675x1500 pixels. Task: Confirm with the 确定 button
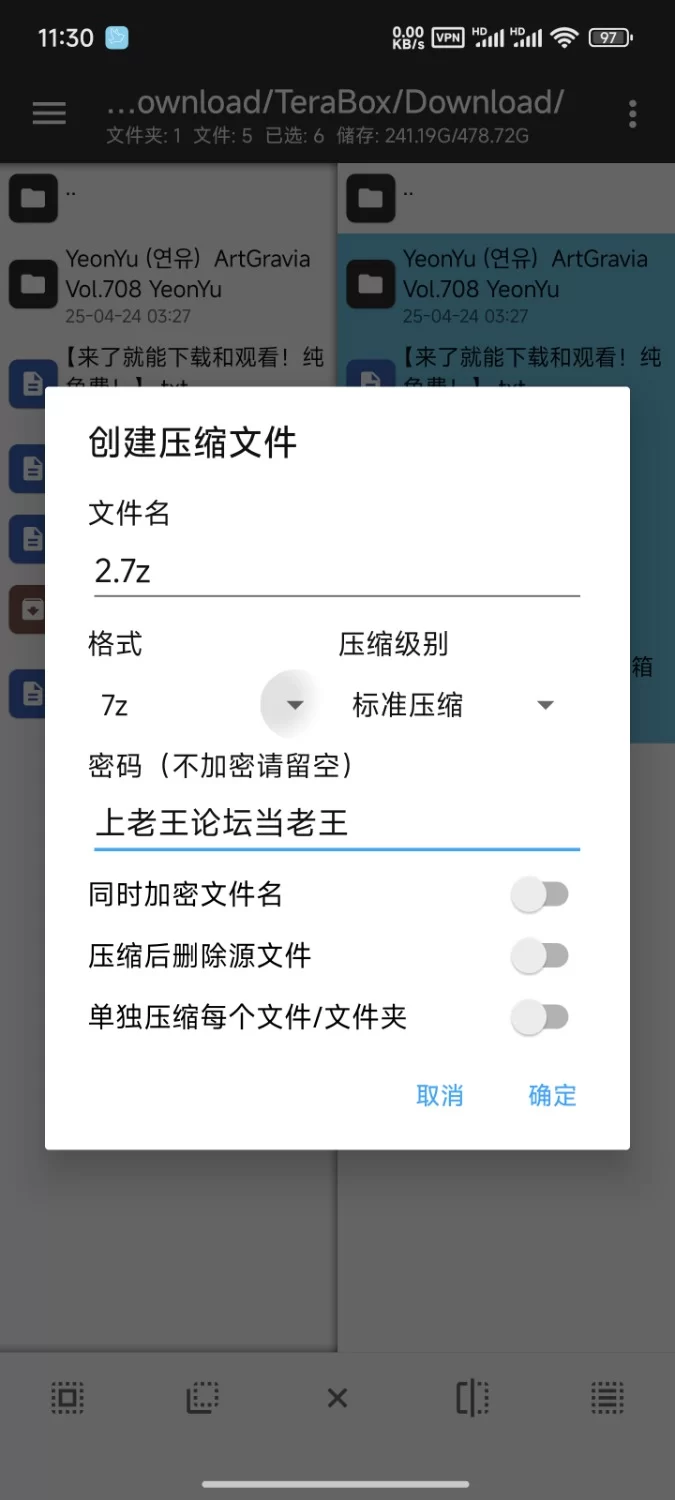pos(552,1095)
